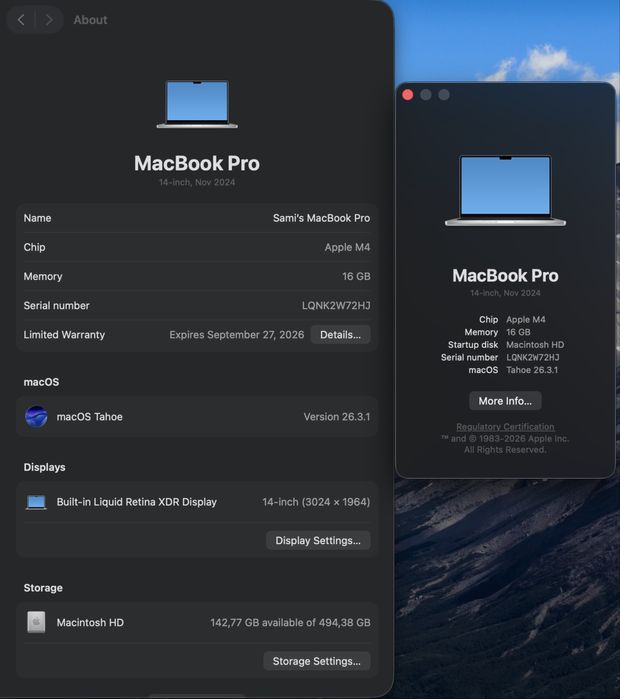Click Built-in Liquid Retina XDR Display label
The width and height of the screenshot is (620, 699).
[x=136, y=502]
